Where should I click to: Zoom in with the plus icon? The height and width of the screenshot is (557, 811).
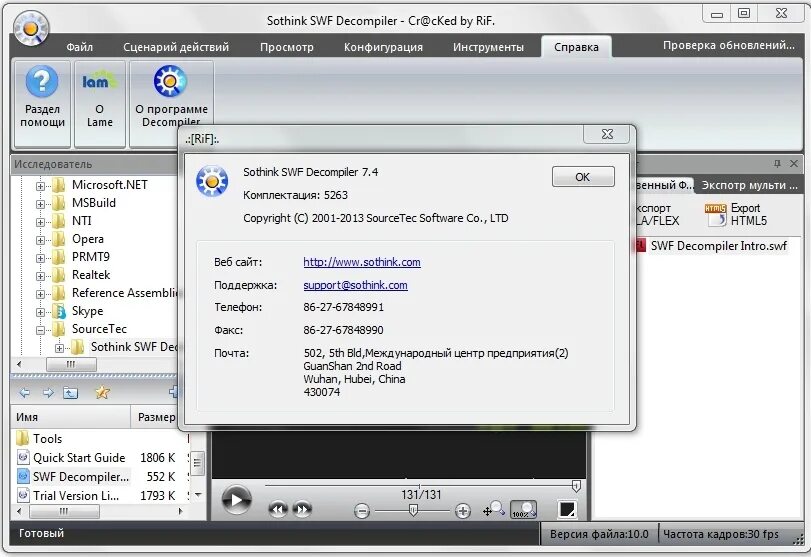coord(462,511)
